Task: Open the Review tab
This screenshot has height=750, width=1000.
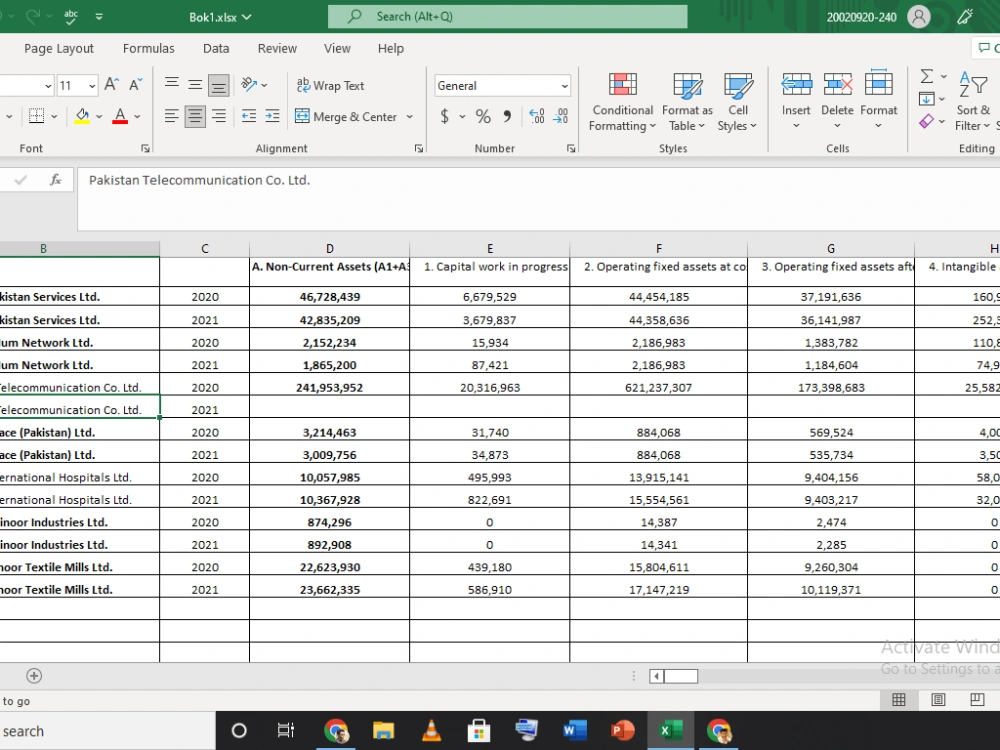Action: coord(277,48)
